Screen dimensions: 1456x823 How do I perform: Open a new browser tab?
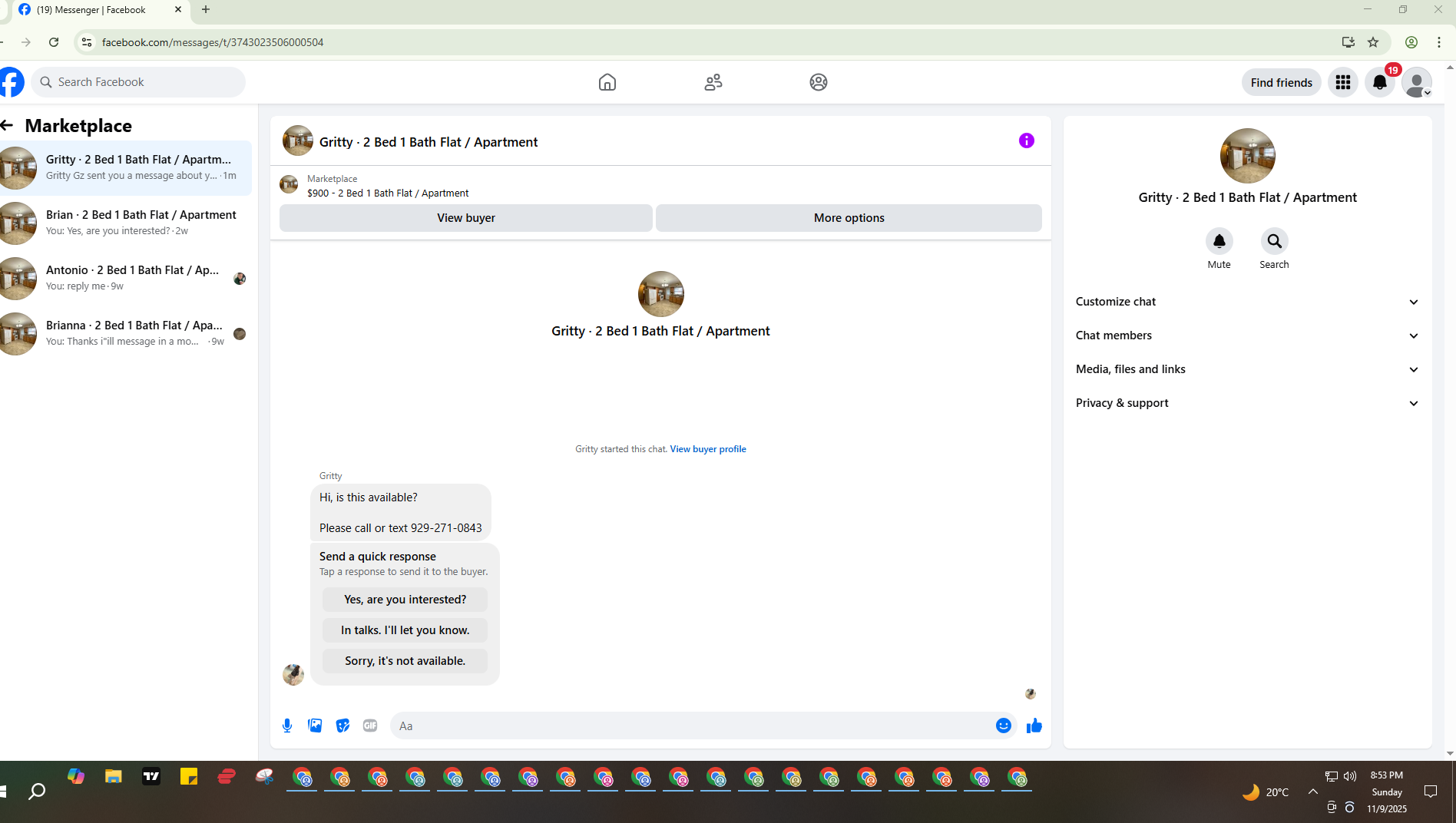206,10
